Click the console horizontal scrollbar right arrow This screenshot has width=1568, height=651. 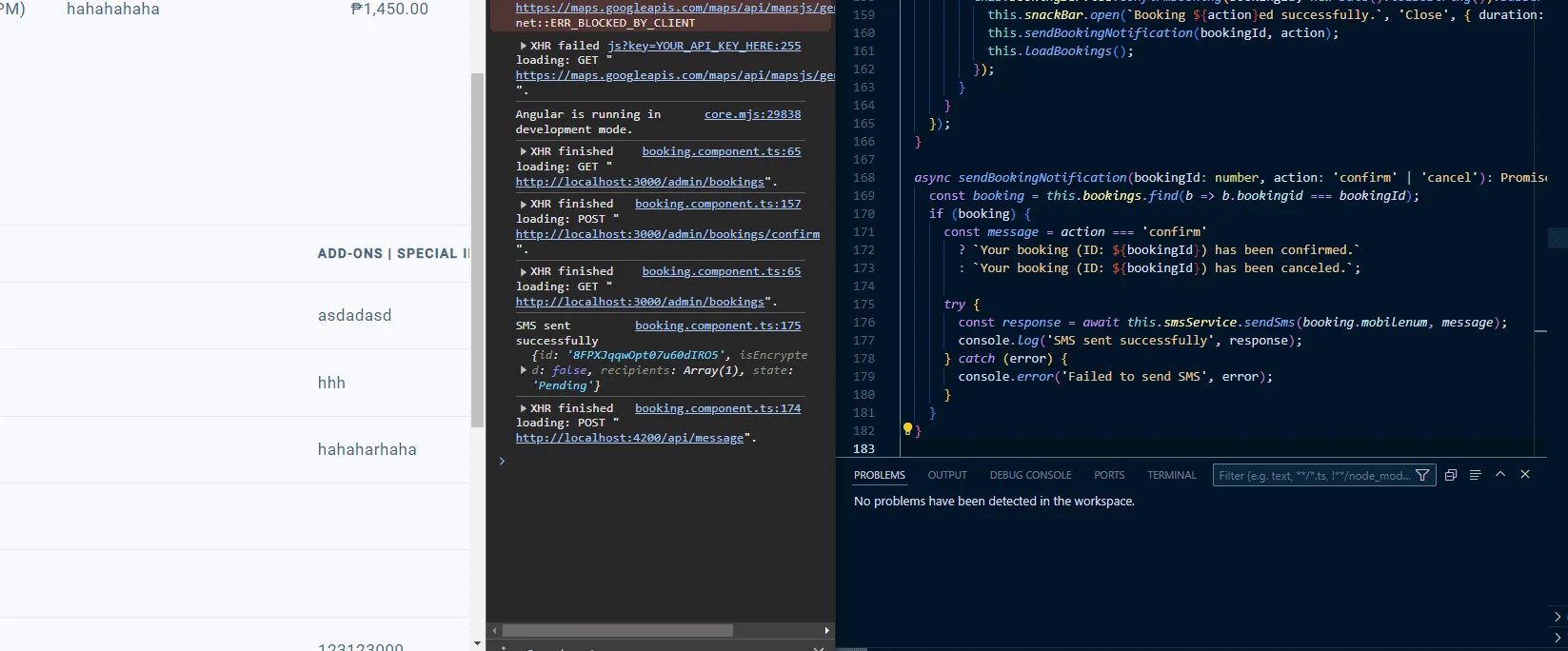pos(826,630)
